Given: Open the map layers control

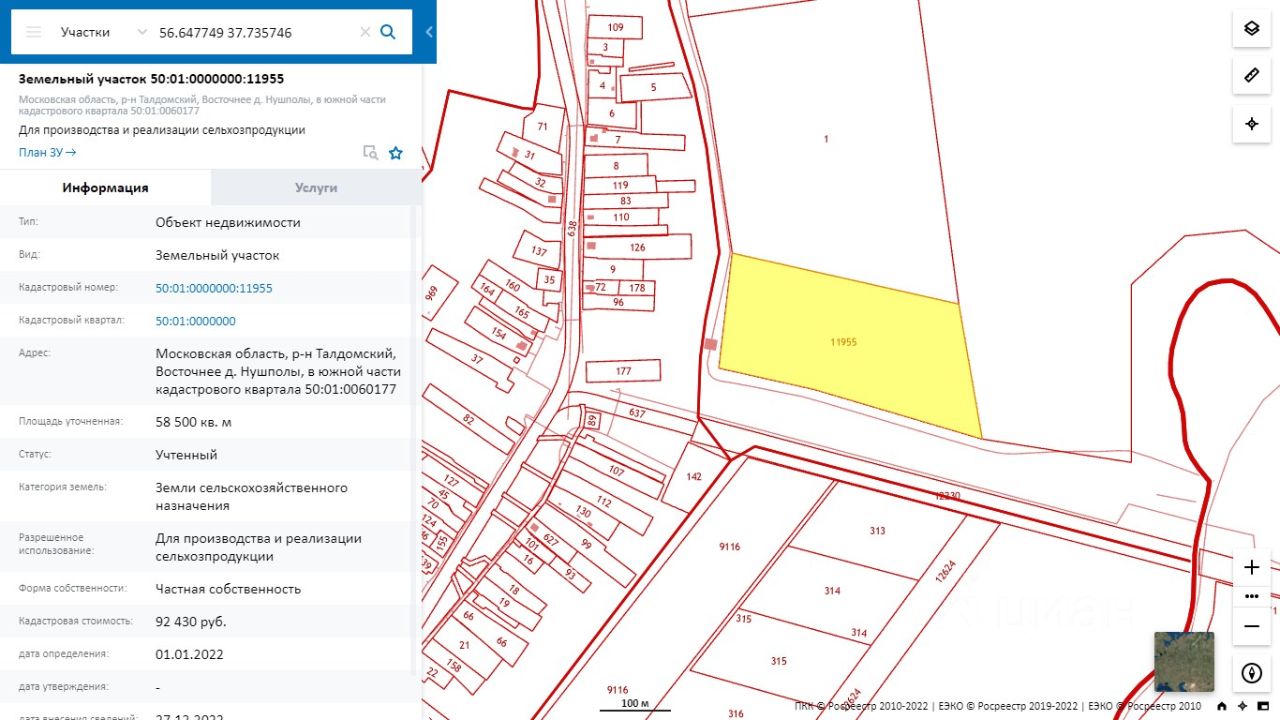Looking at the screenshot, I should tap(1251, 28).
